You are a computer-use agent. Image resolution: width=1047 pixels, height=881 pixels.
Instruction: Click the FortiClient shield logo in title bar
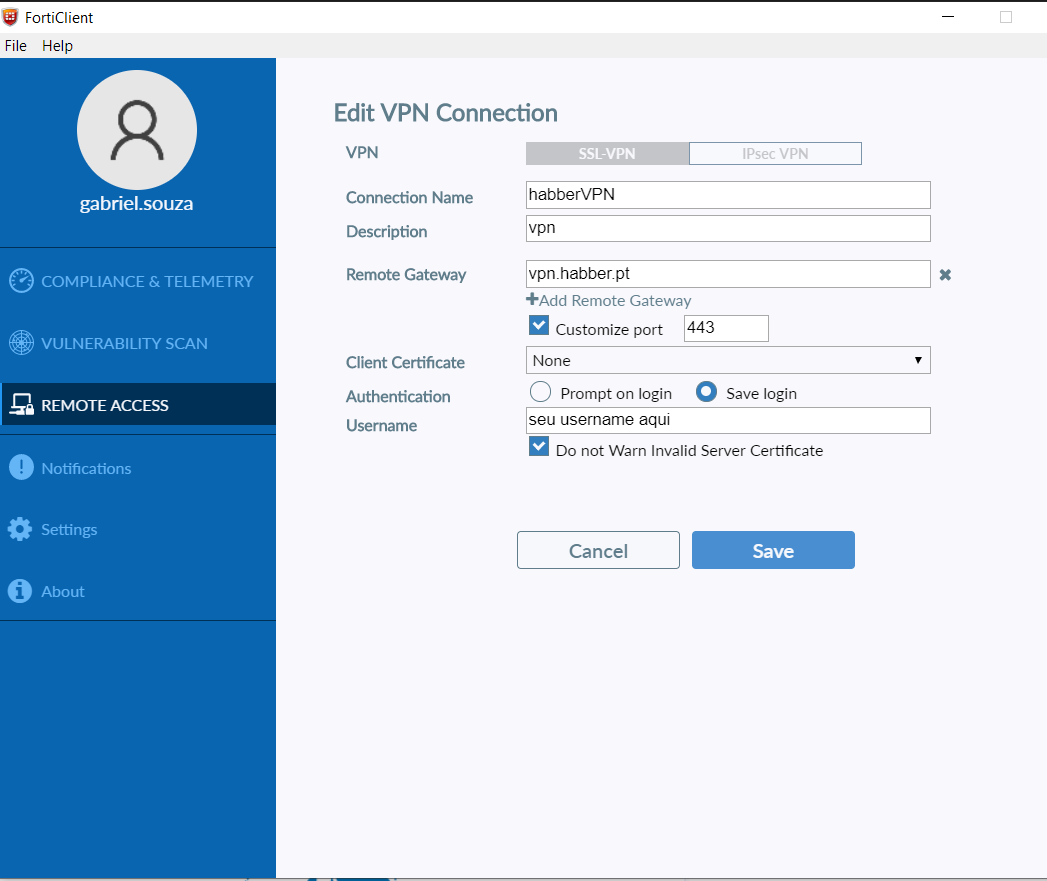click(x=9, y=17)
